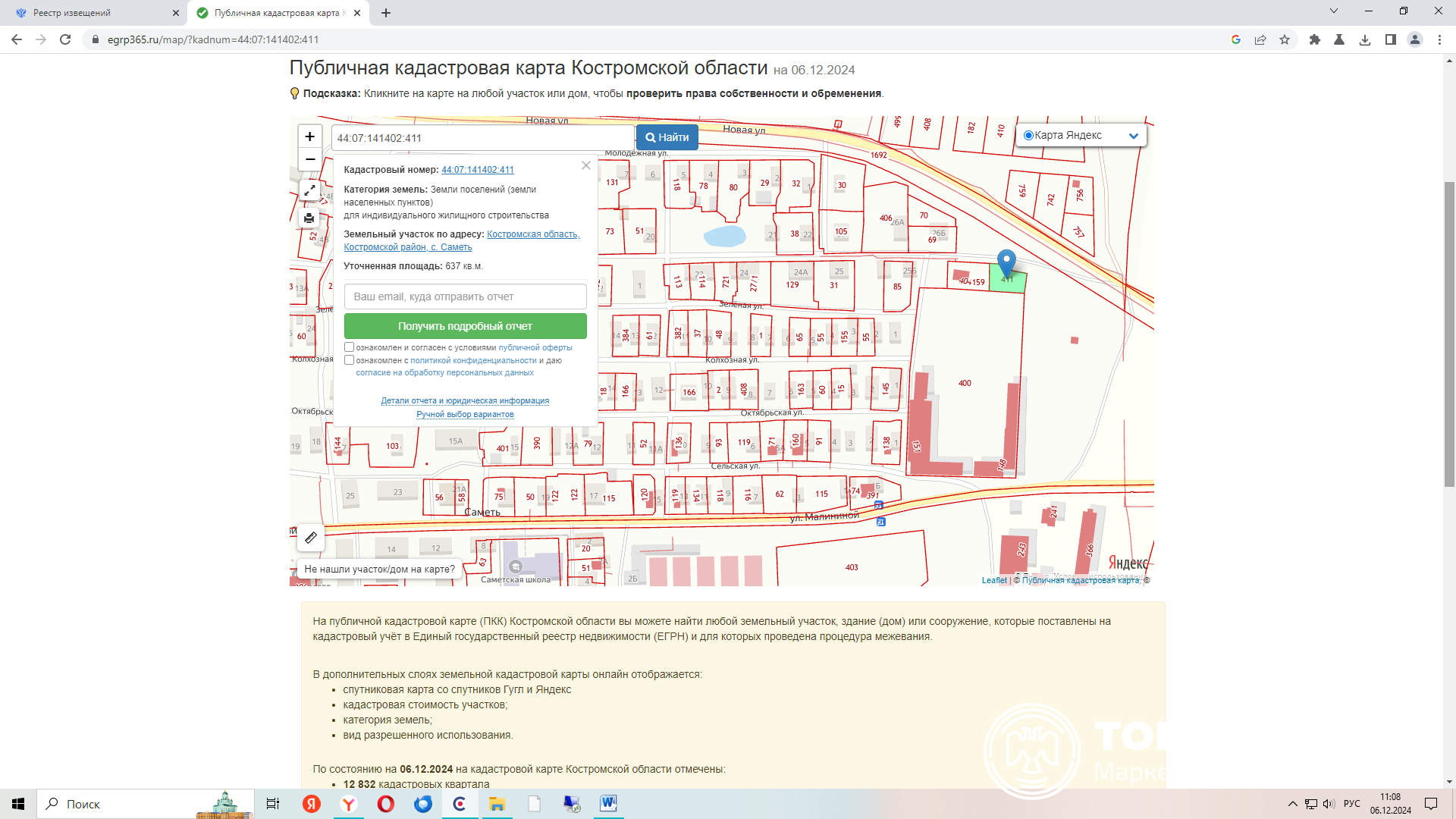This screenshot has width=1456, height=819.
Task: Zoom in on the map
Action: coord(309,137)
